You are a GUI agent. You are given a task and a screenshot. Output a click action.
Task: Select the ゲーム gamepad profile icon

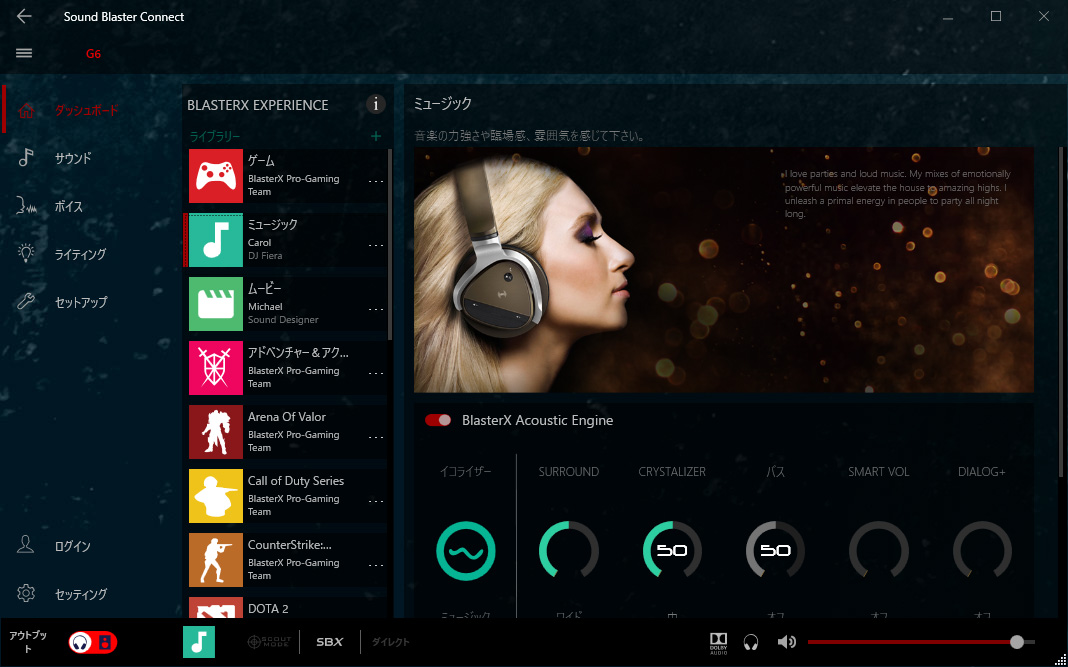point(216,176)
